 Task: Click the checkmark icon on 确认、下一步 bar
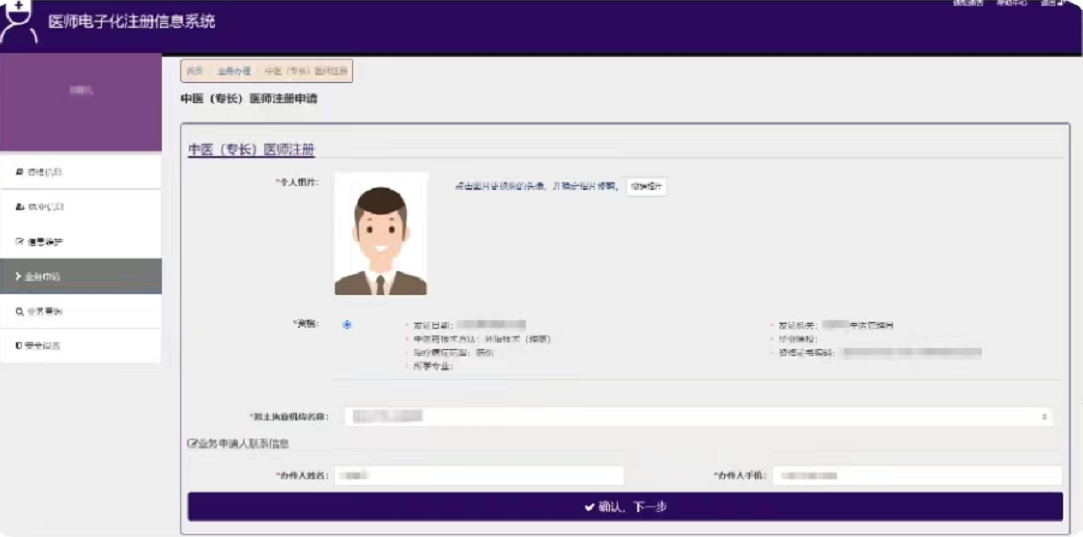(590, 507)
